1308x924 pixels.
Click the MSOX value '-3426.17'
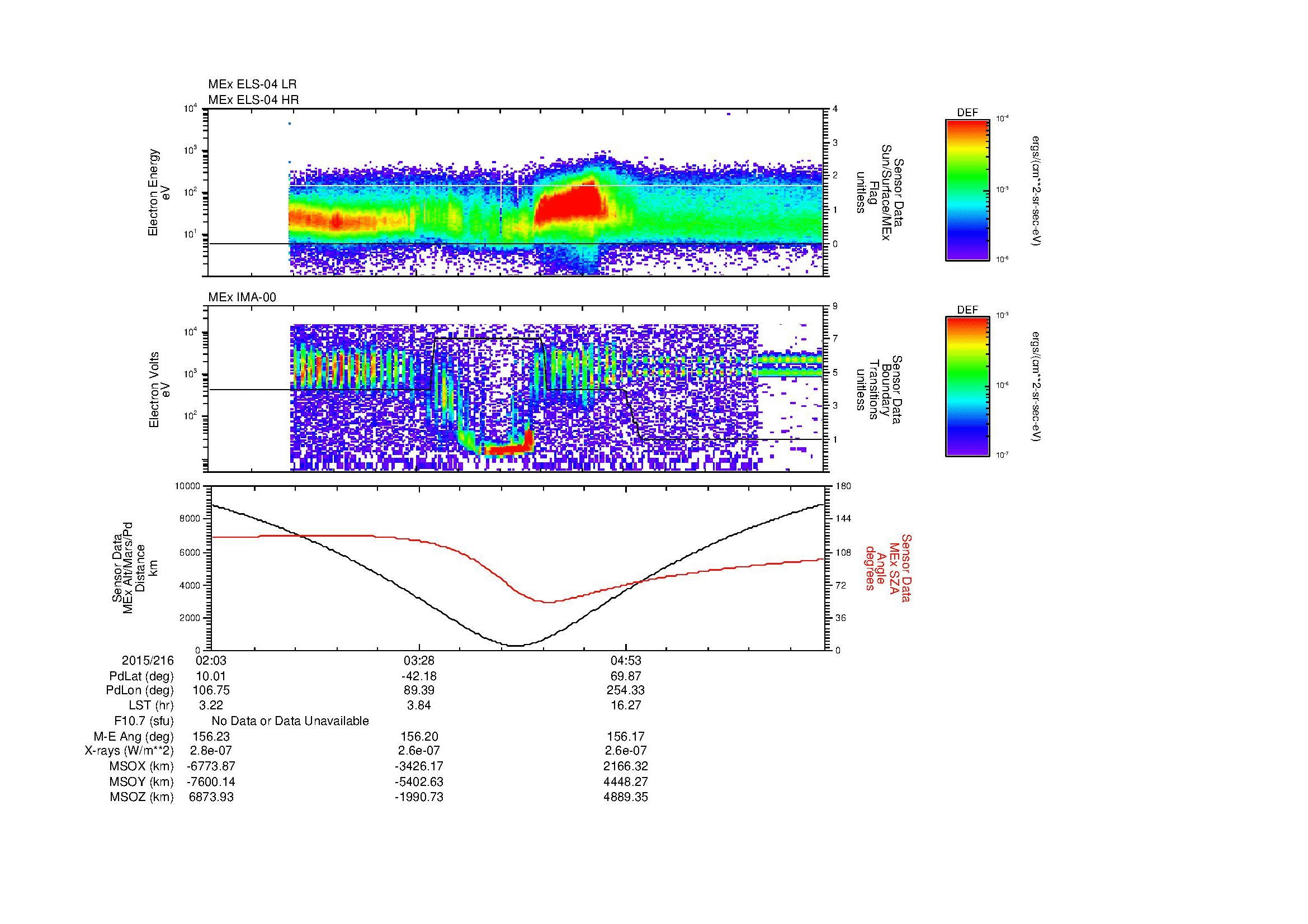coord(419,766)
